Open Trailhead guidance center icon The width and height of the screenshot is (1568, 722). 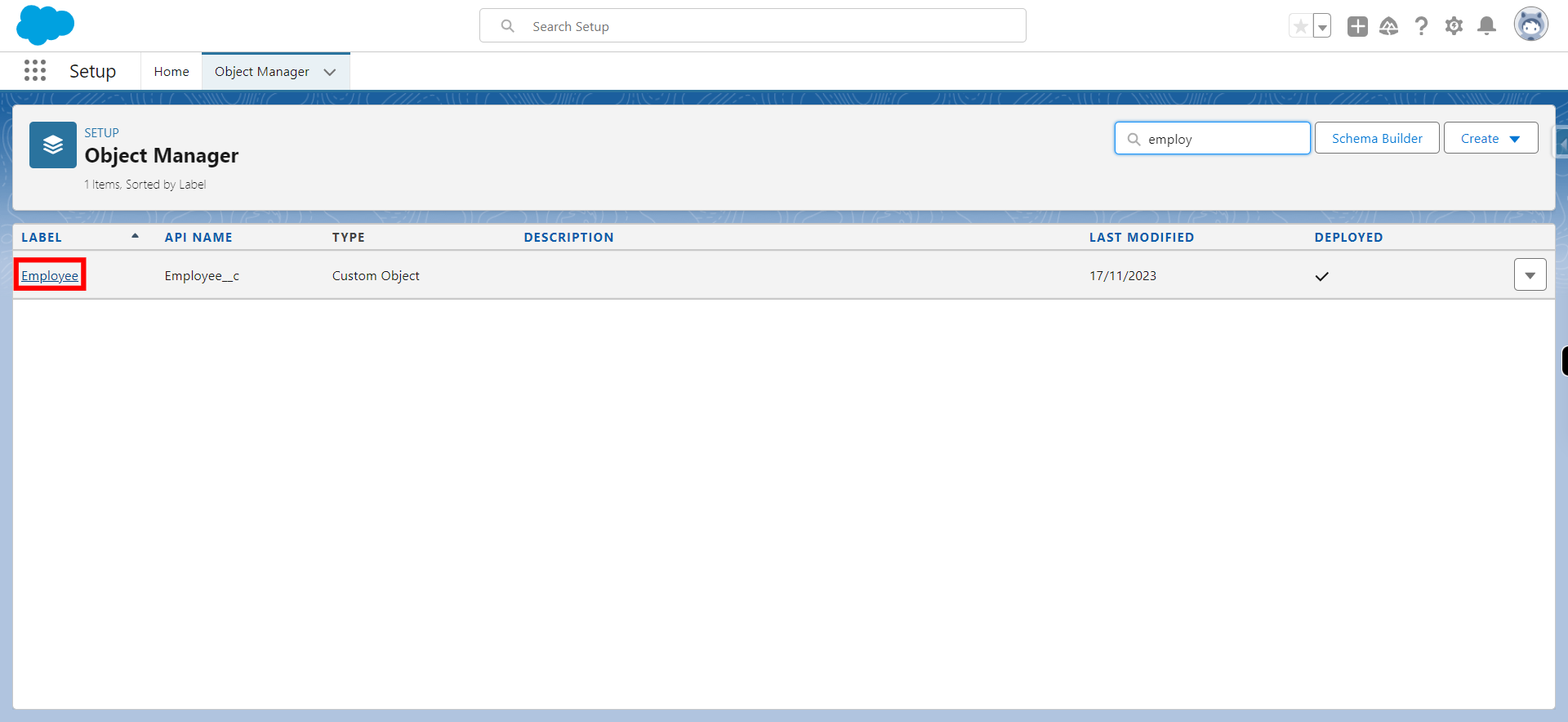point(1389,26)
